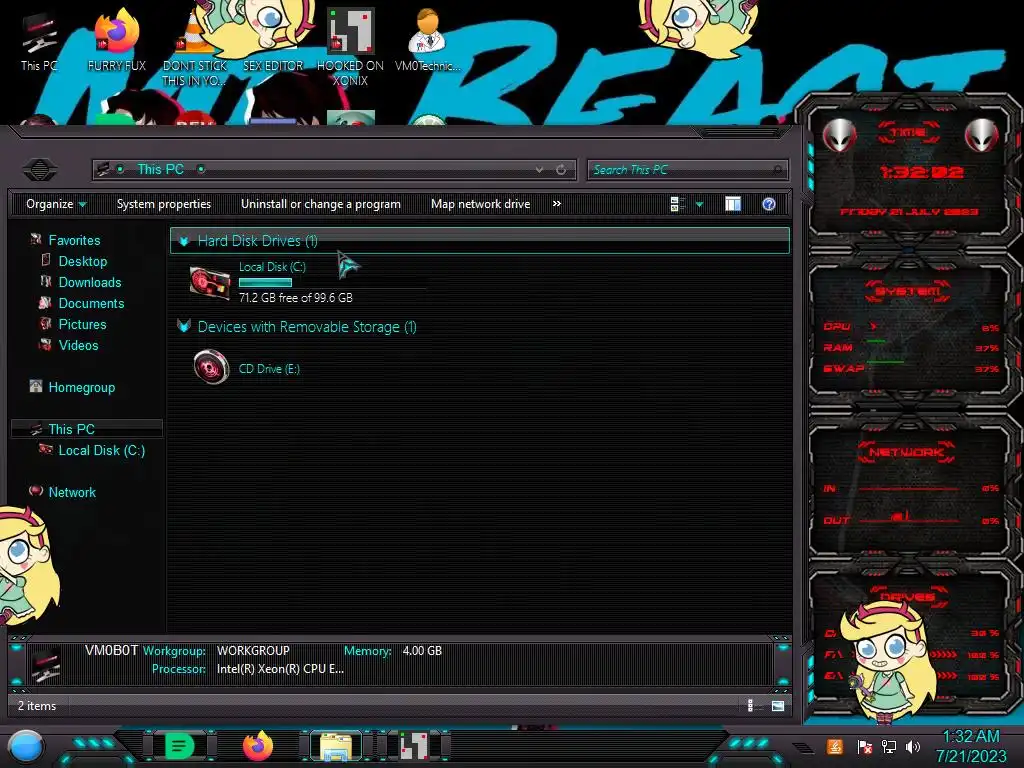Open Downloads in Favorites
Viewport: 1024px width, 768px height.
point(90,282)
